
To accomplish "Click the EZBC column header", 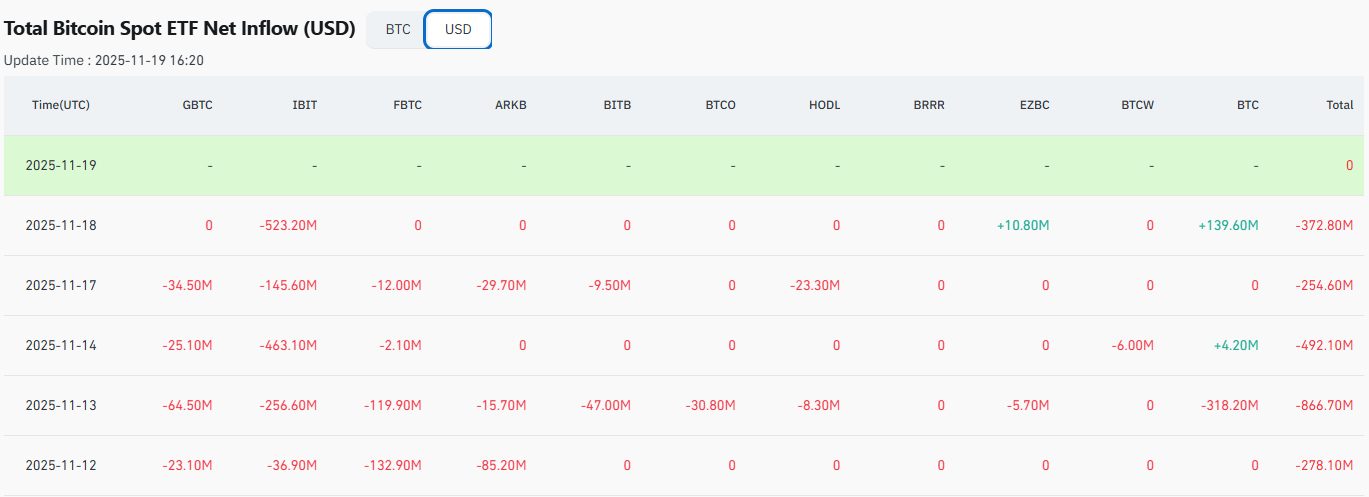I will (1034, 105).
